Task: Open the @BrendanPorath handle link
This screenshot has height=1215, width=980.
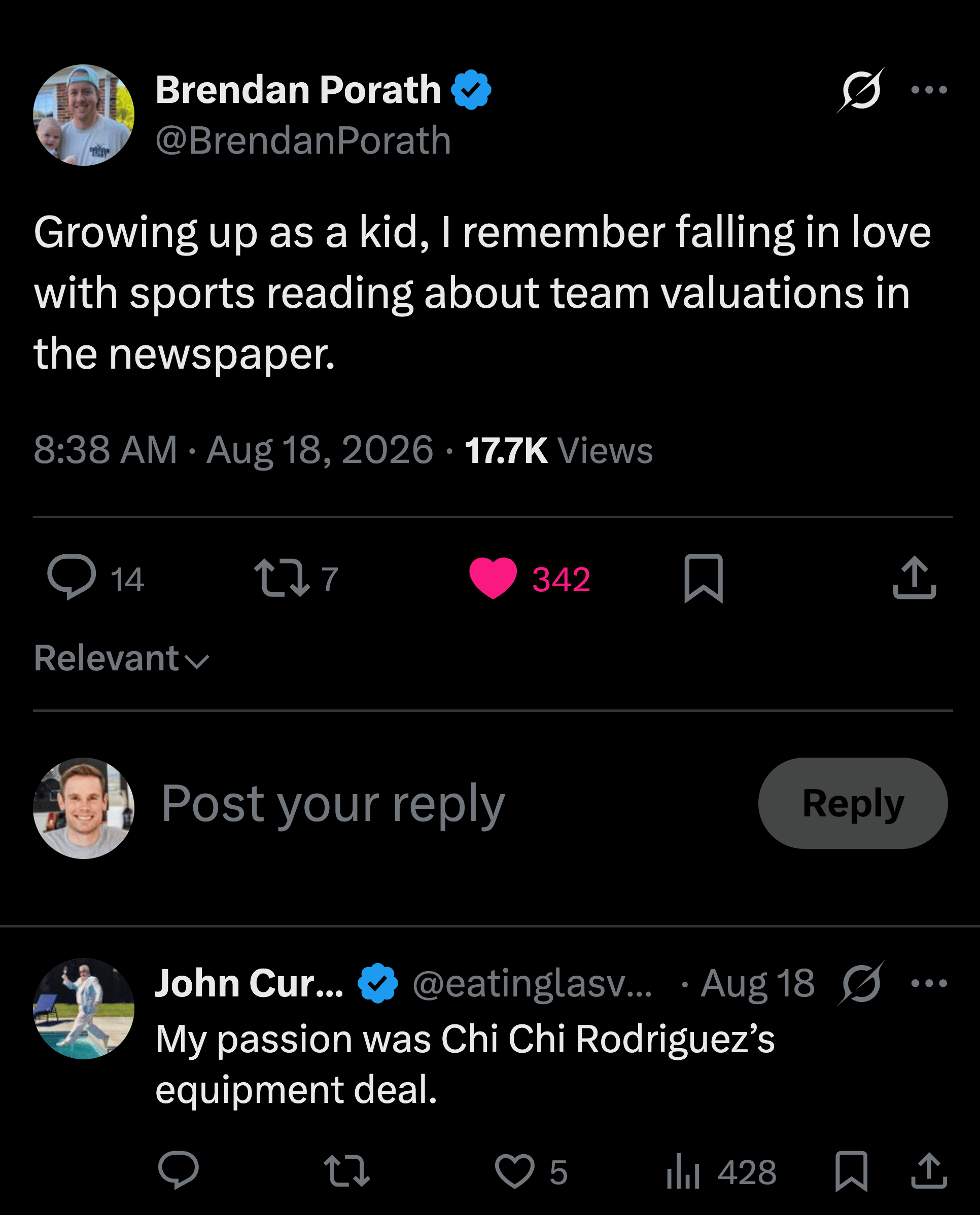Action: [x=303, y=140]
